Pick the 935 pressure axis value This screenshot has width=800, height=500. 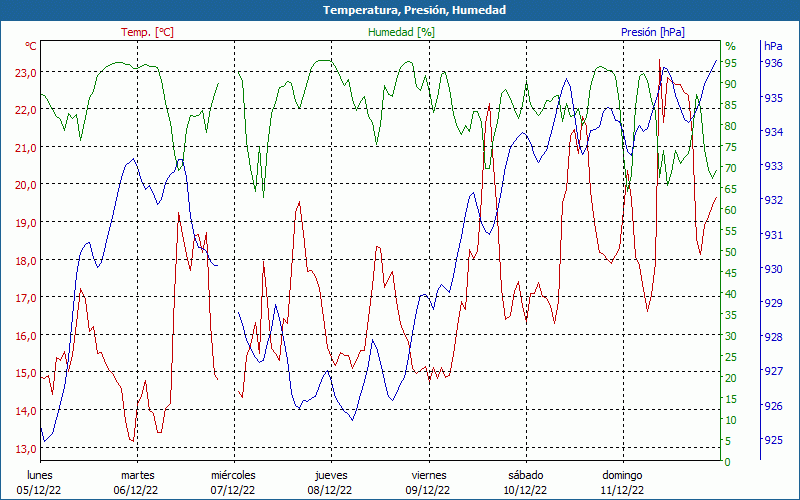772,97
